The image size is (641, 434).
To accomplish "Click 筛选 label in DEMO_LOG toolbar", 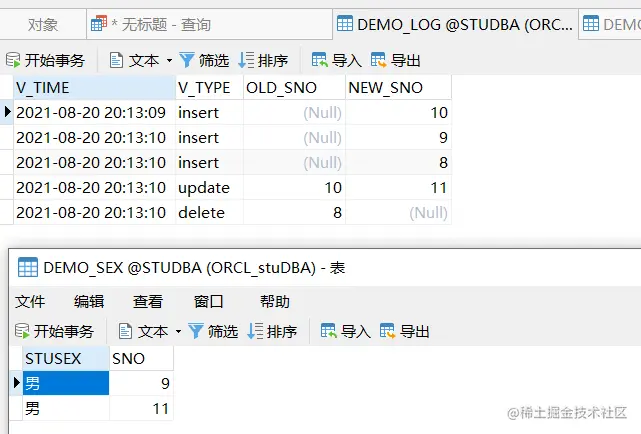I will pyautogui.click(x=214, y=60).
